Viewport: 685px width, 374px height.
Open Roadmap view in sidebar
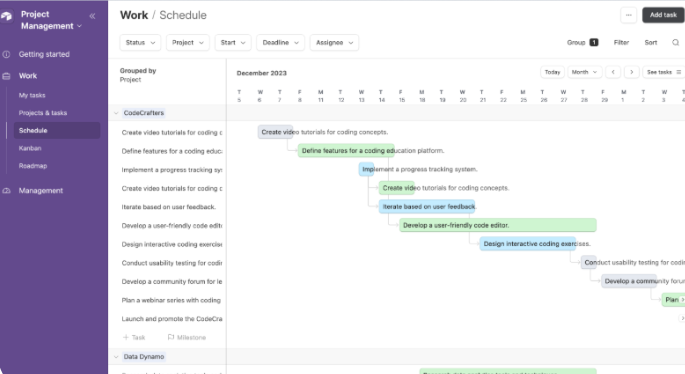click(33, 166)
